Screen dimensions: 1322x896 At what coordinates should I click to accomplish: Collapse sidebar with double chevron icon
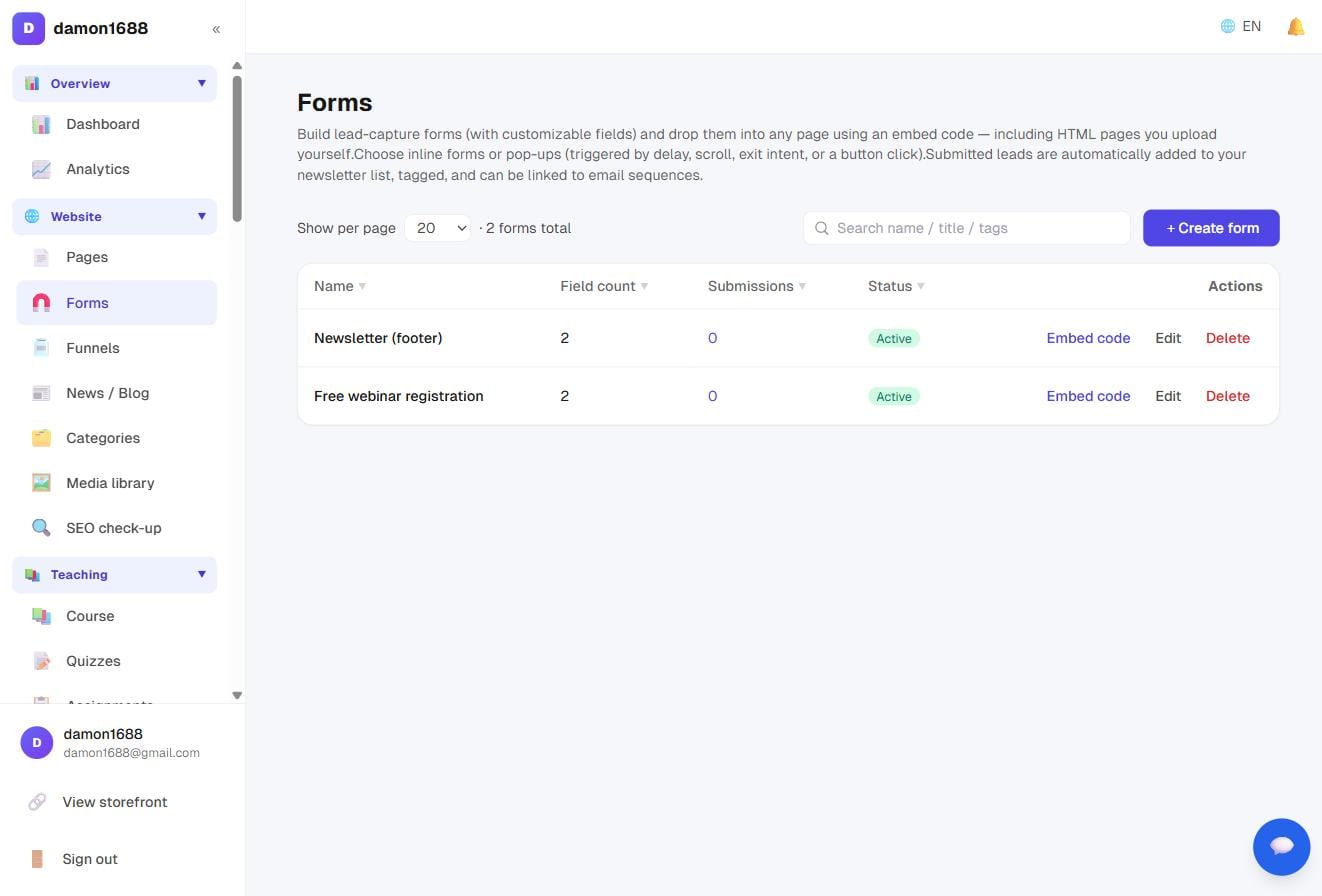pos(216,29)
